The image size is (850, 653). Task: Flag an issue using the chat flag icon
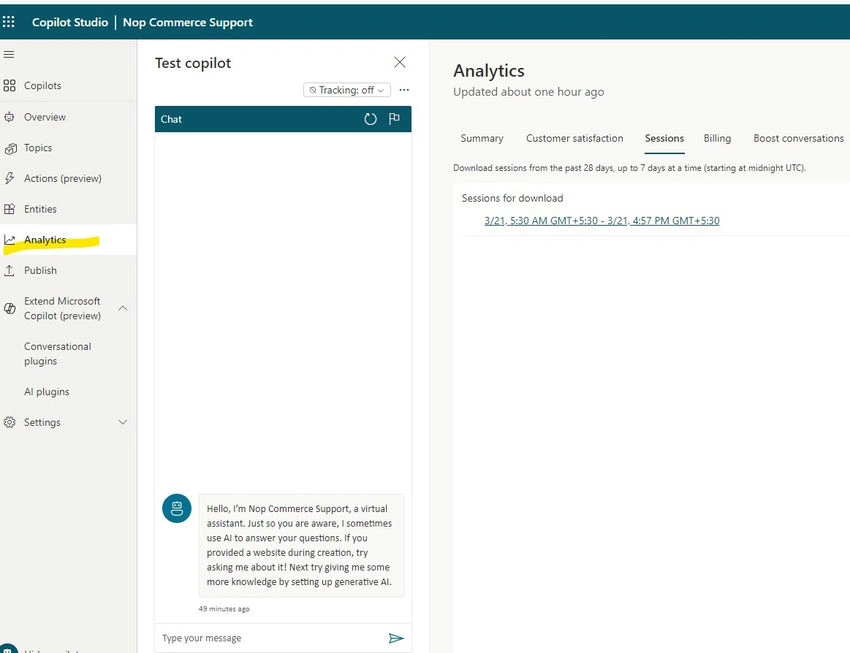pos(394,119)
